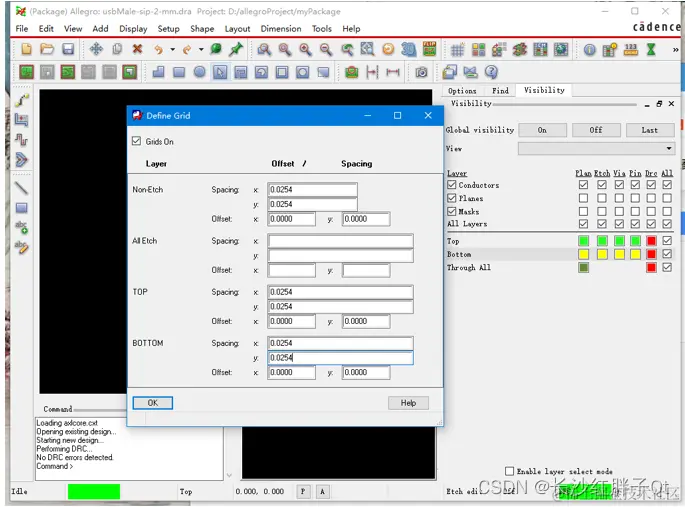
Task: Toggle the Through All row checkbox
Action: (667, 267)
